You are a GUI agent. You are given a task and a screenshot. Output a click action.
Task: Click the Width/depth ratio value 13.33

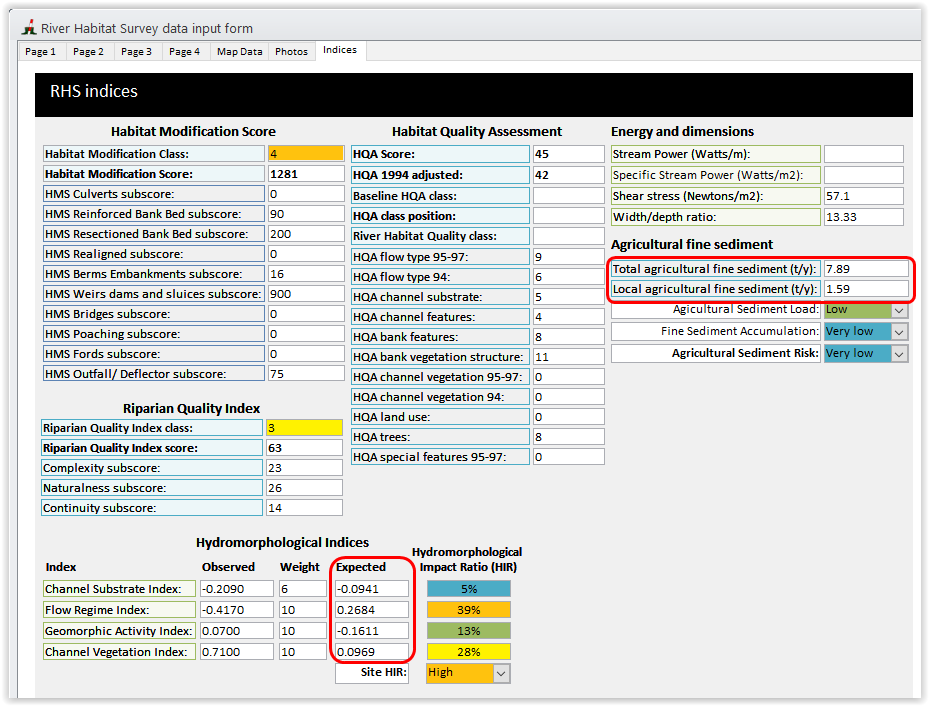pyautogui.click(x=864, y=217)
